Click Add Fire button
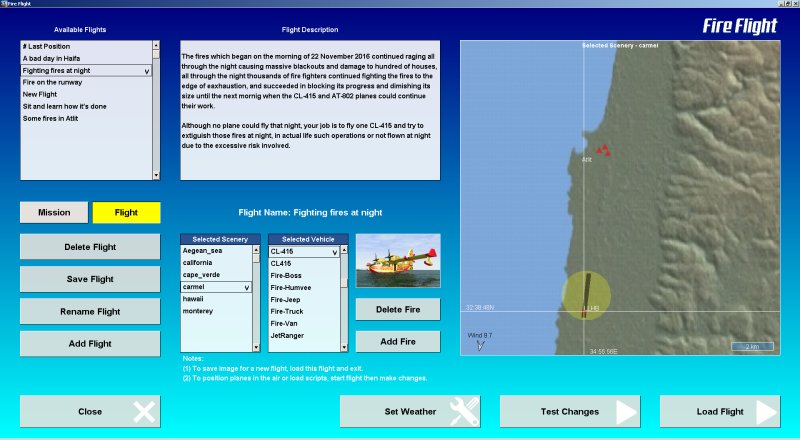The height and width of the screenshot is (440, 800). [398, 341]
